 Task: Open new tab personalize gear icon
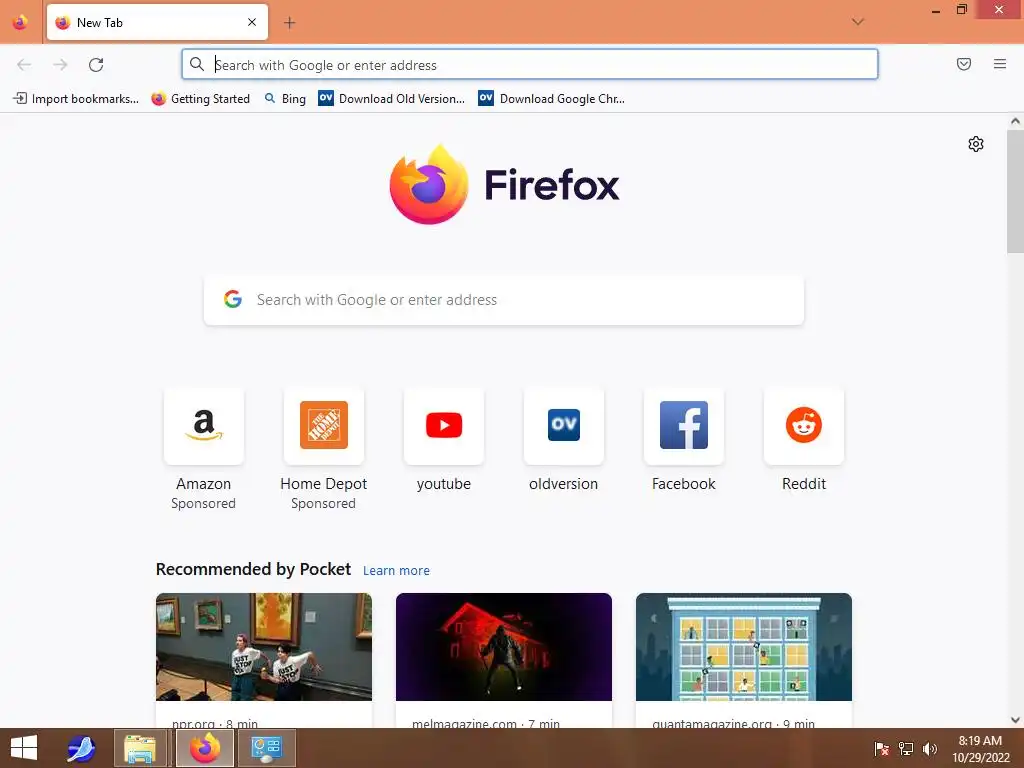[x=975, y=144]
